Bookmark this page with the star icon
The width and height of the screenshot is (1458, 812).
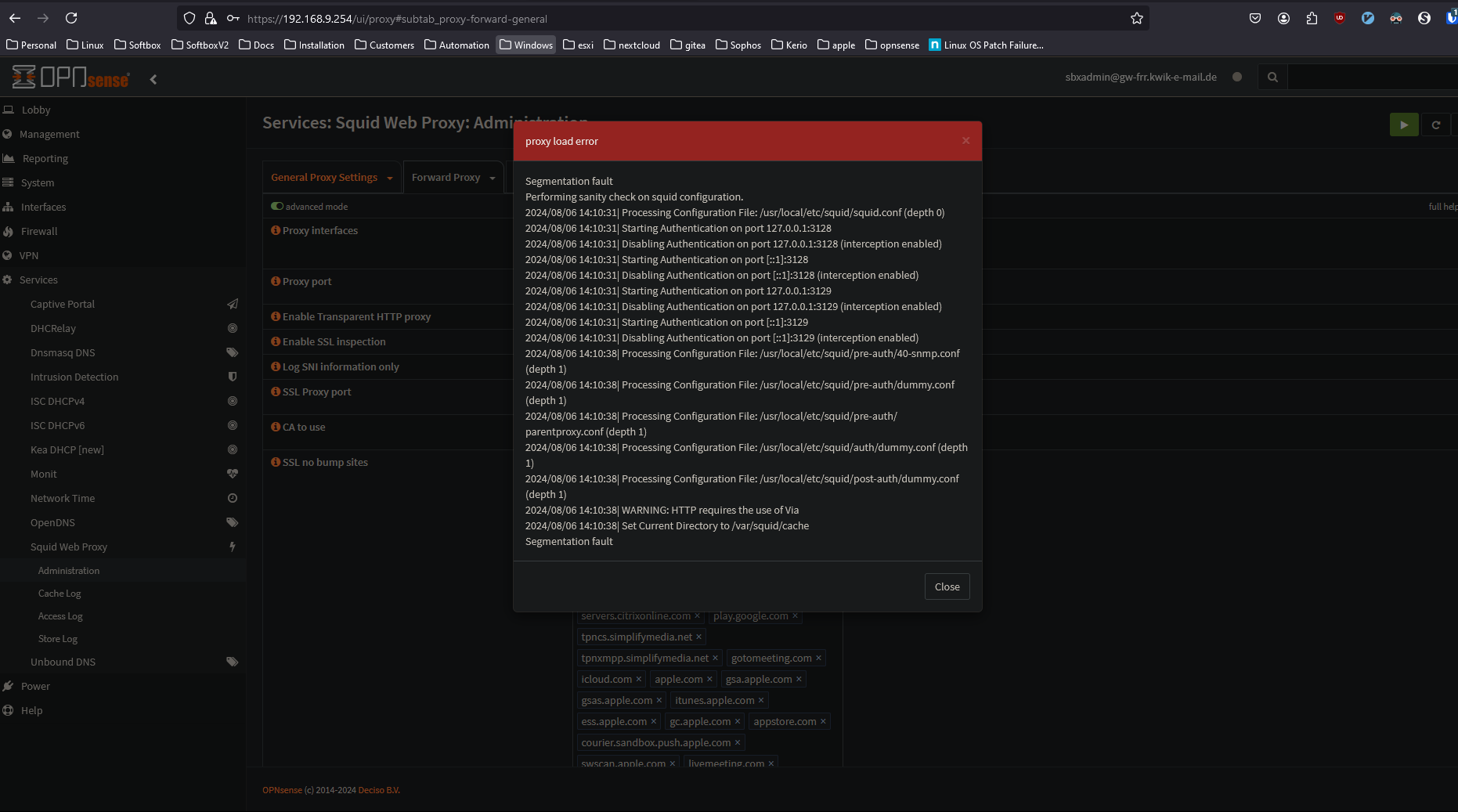coord(1137,19)
